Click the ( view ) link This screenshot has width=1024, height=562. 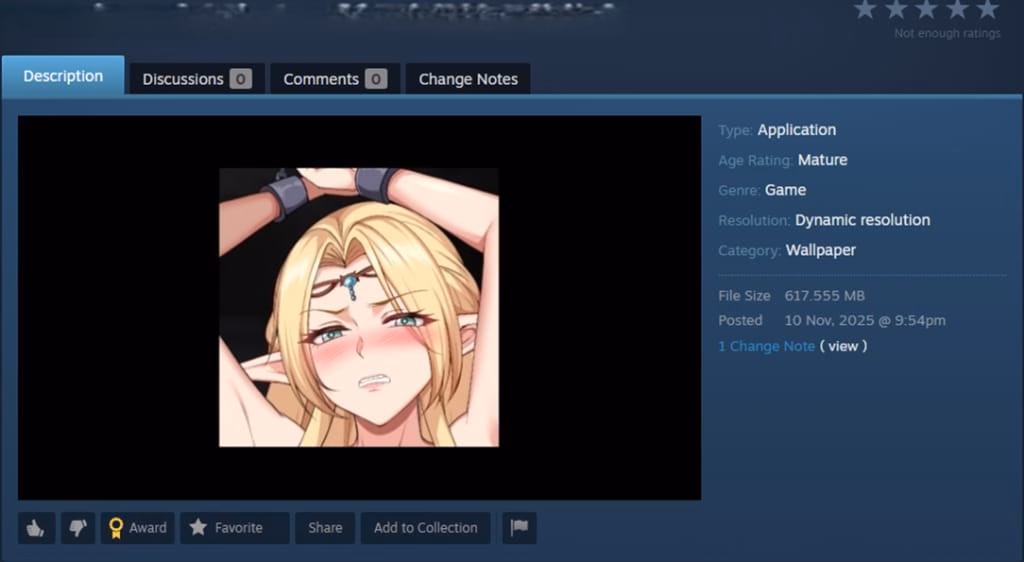(843, 347)
